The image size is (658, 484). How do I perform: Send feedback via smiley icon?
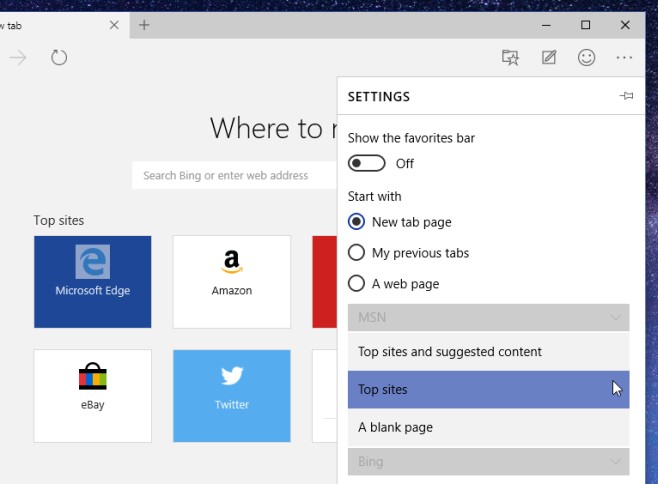[586, 58]
